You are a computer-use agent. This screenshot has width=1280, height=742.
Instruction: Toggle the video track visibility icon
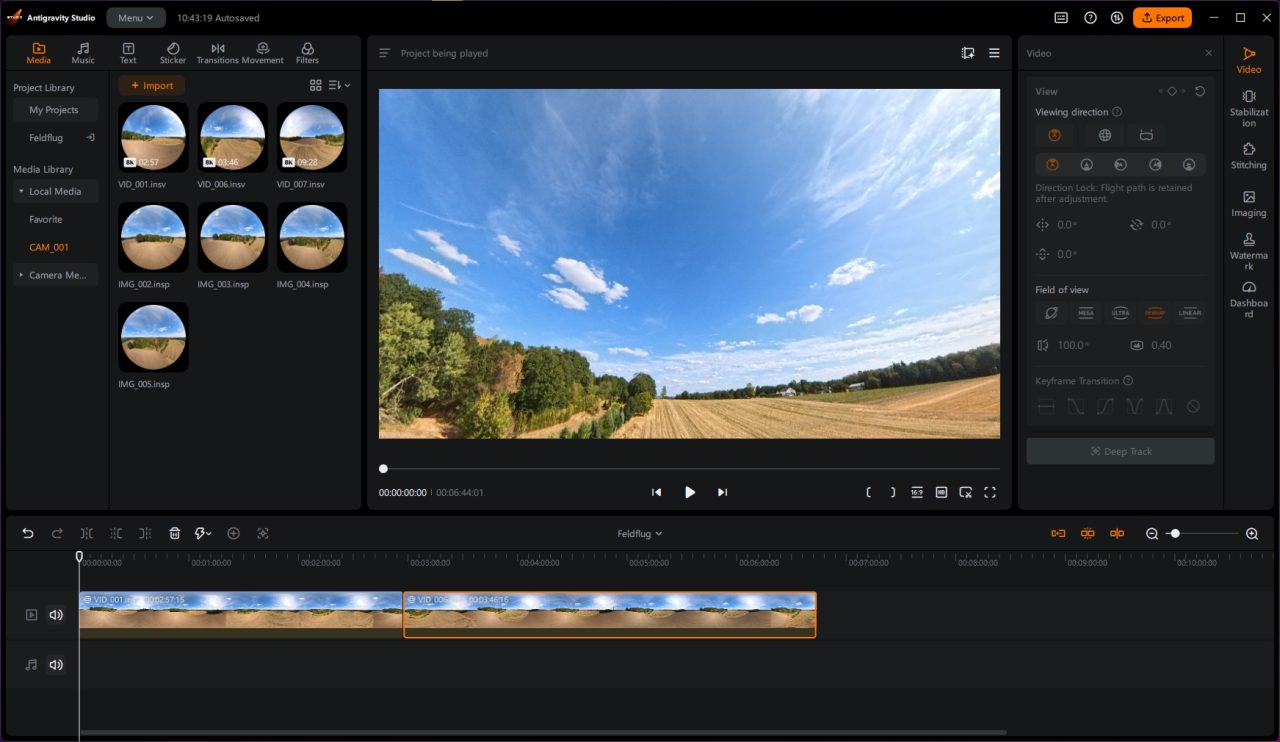[x=31, y=615]
